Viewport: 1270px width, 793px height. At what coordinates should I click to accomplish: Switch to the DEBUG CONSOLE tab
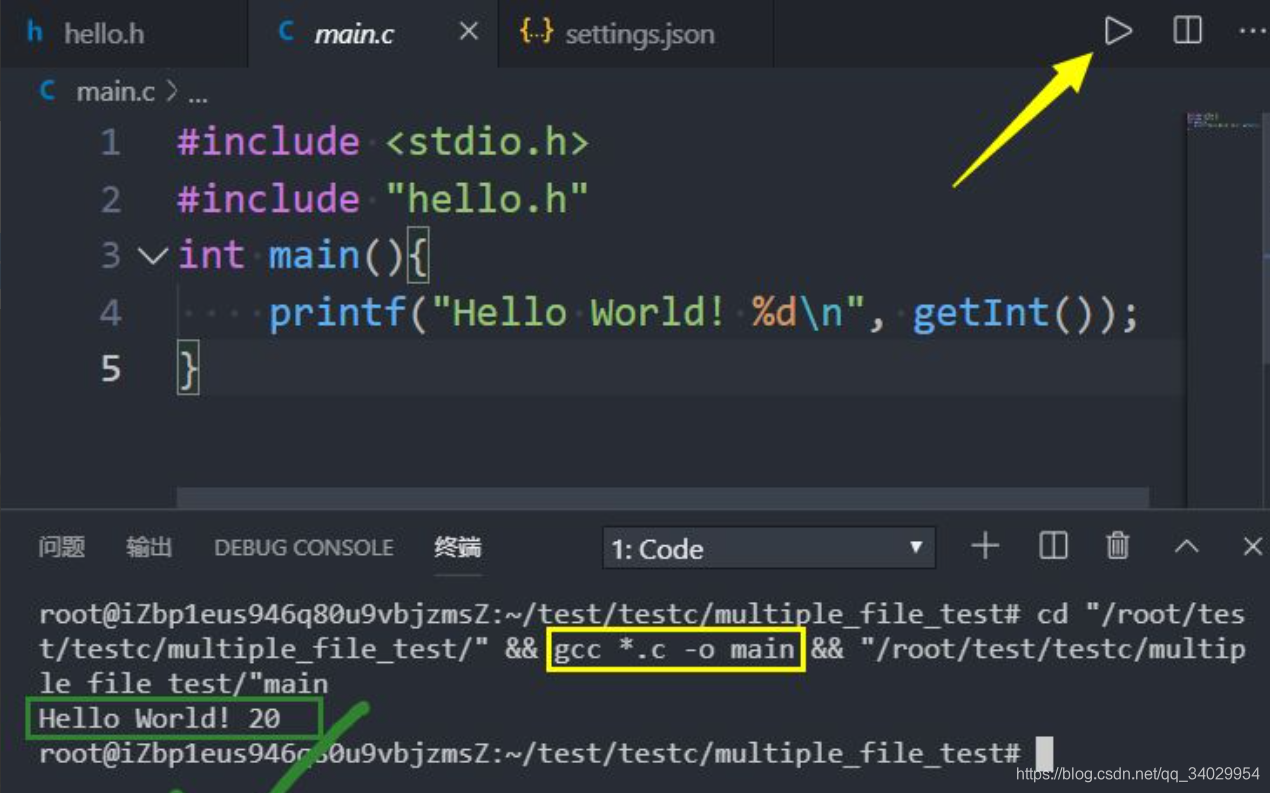[303, 548]
